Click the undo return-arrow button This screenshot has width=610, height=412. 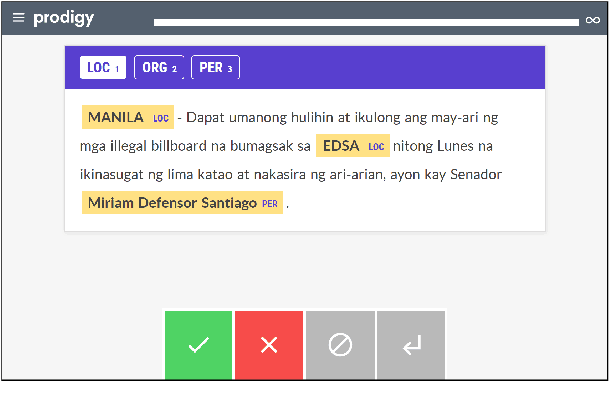[x=411, y=345]
